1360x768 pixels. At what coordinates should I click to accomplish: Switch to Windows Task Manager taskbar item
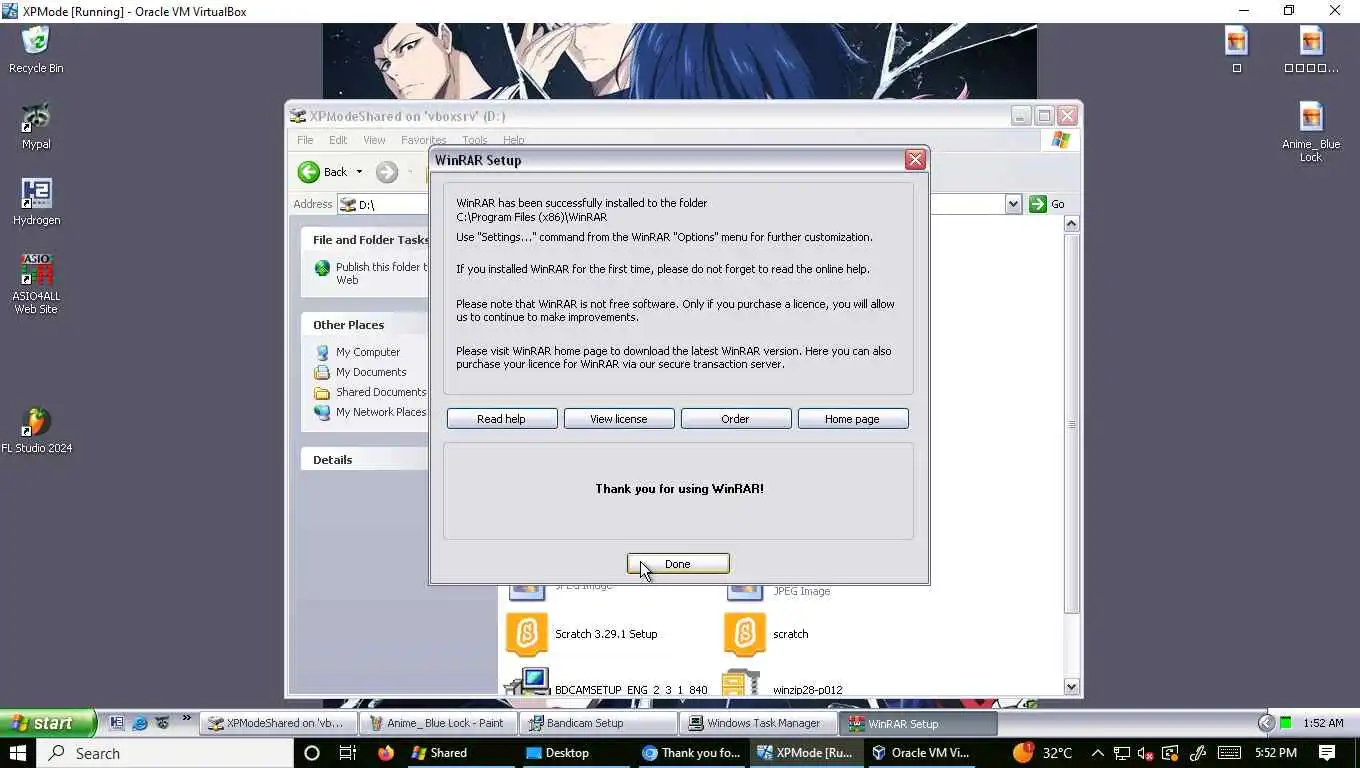(758, 723)
